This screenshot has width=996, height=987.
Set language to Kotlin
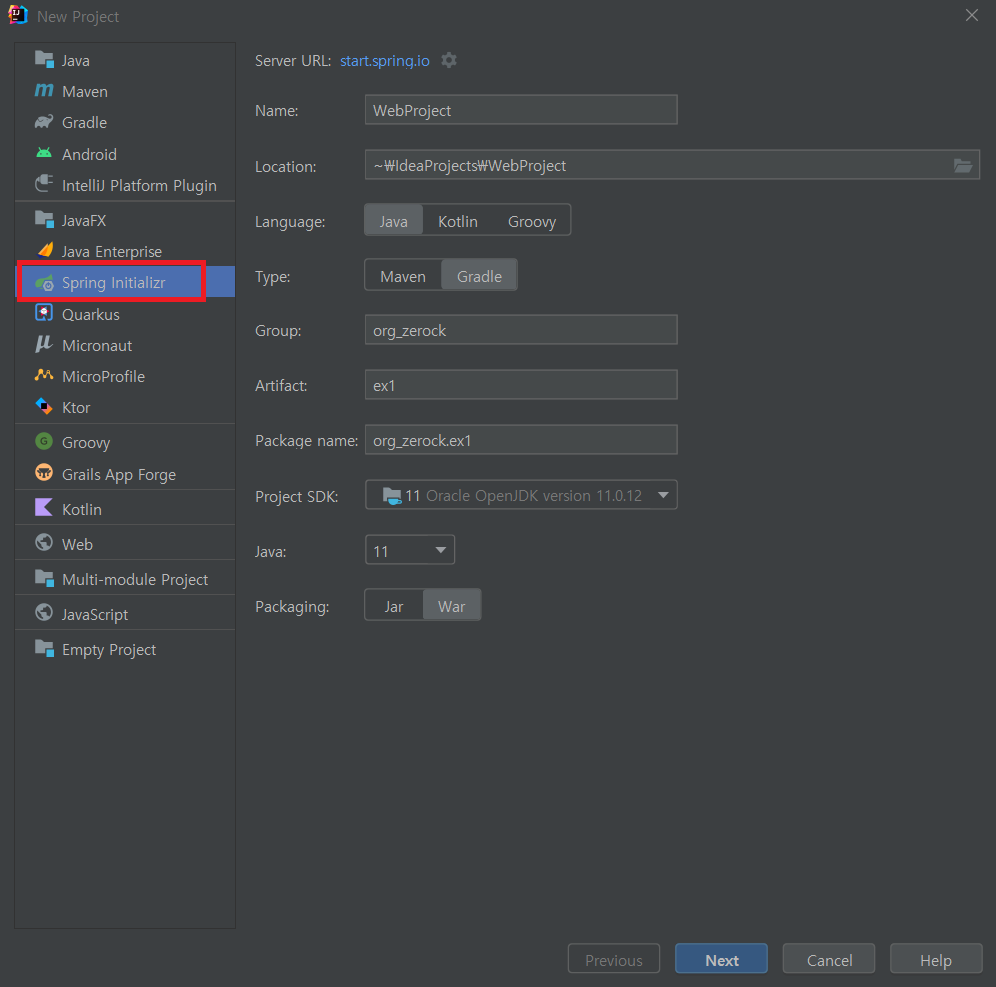[x=457, y=220]
